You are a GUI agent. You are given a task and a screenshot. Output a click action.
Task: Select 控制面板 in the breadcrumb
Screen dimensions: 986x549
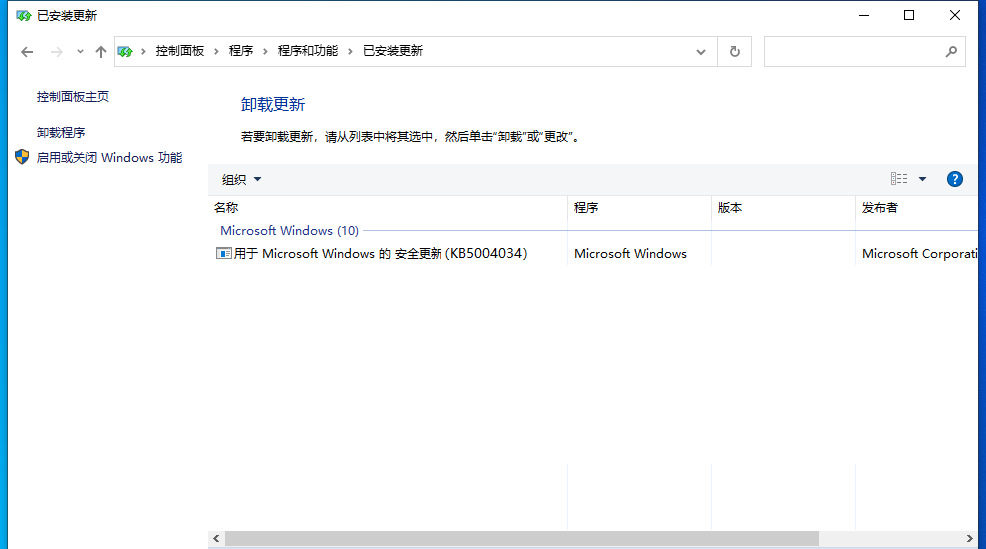tap(180, 51)
